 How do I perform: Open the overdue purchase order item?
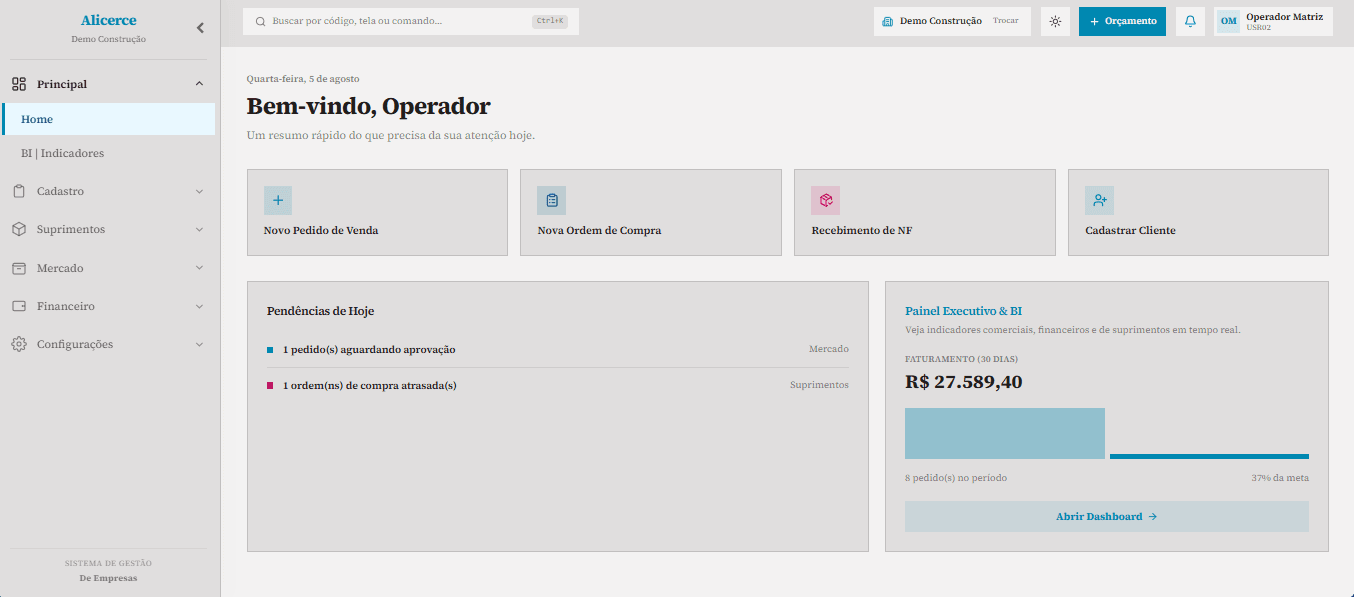(558, 385)
